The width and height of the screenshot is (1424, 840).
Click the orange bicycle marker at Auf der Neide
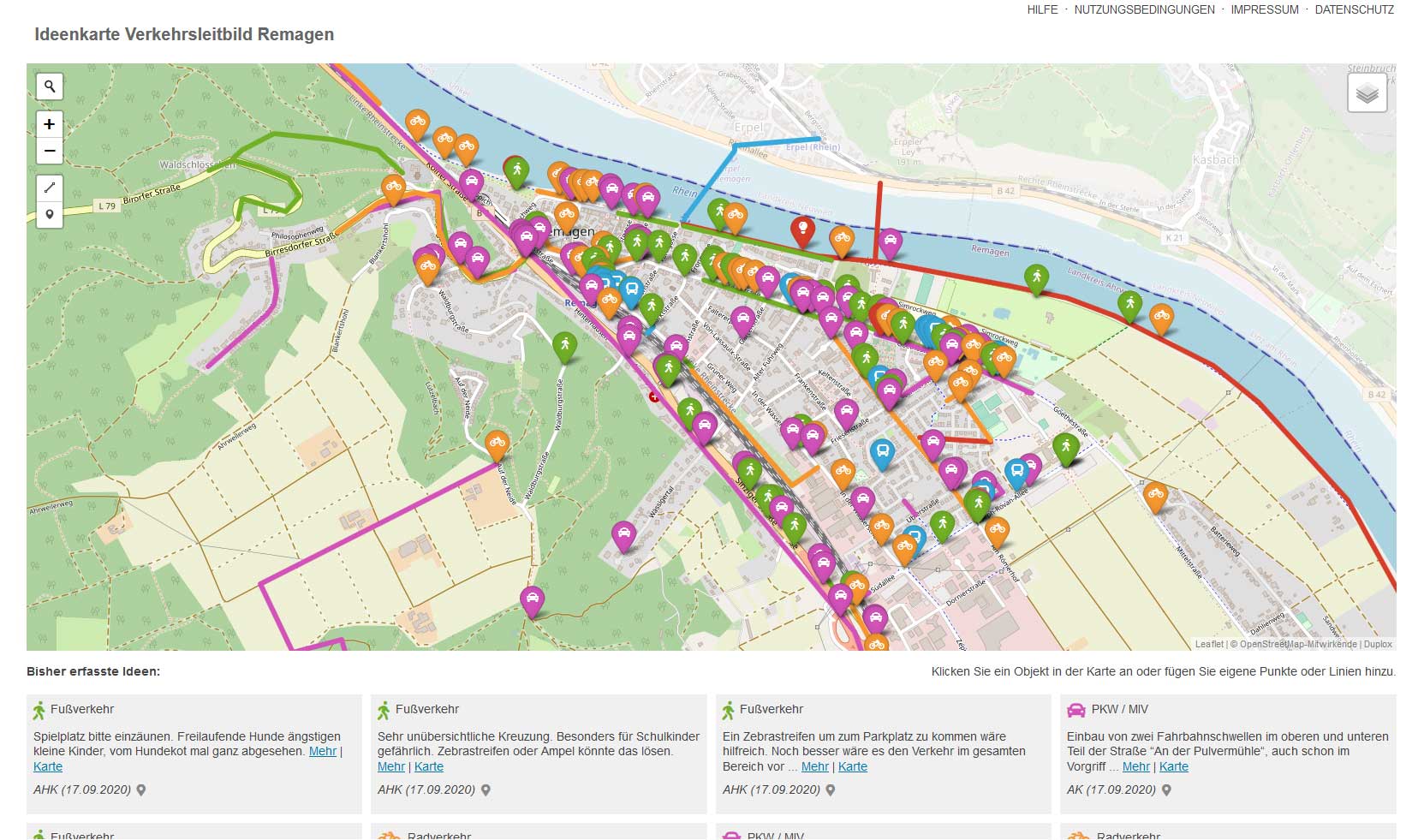click(497, 446)
